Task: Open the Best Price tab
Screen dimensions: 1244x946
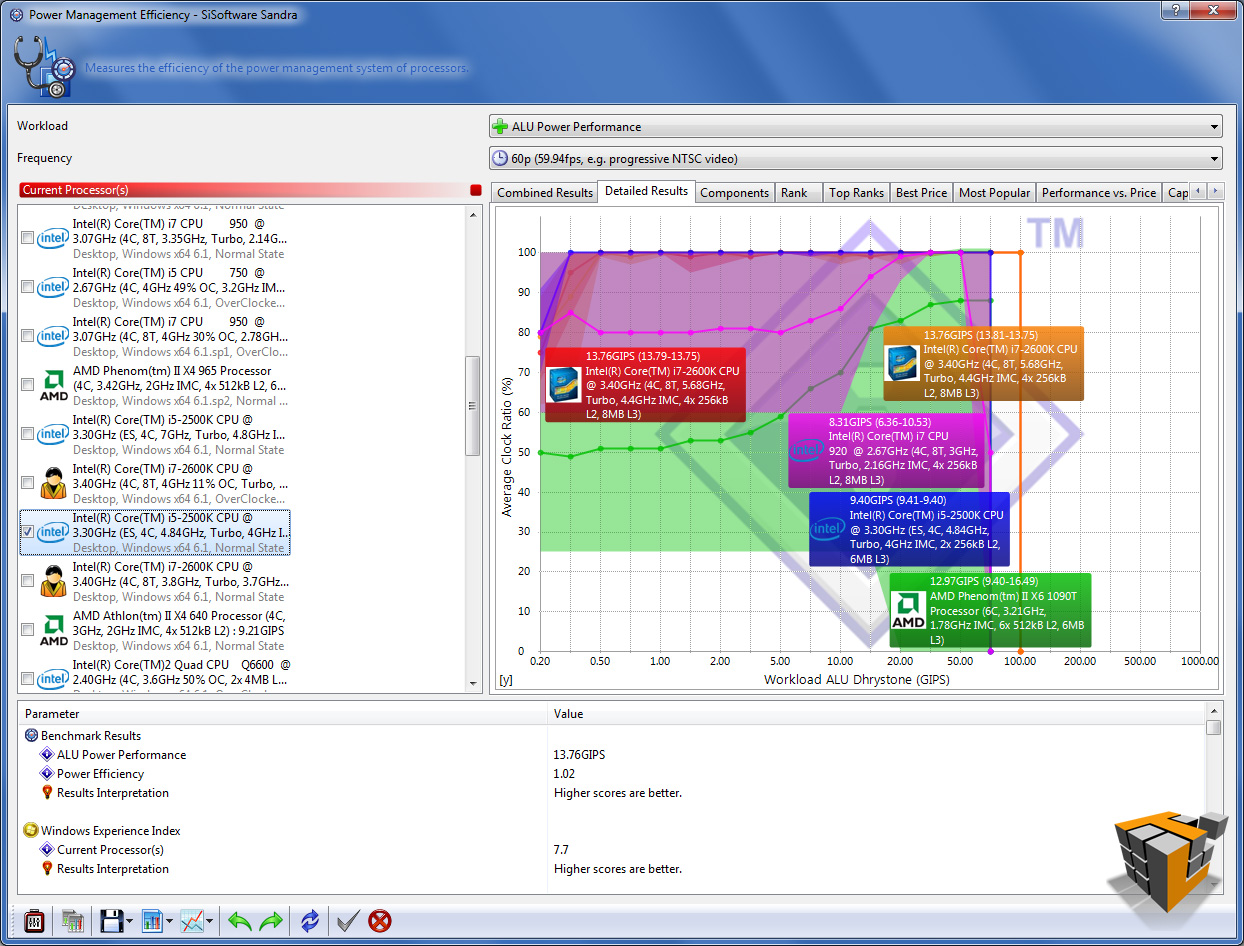Action: click(922, 193)
